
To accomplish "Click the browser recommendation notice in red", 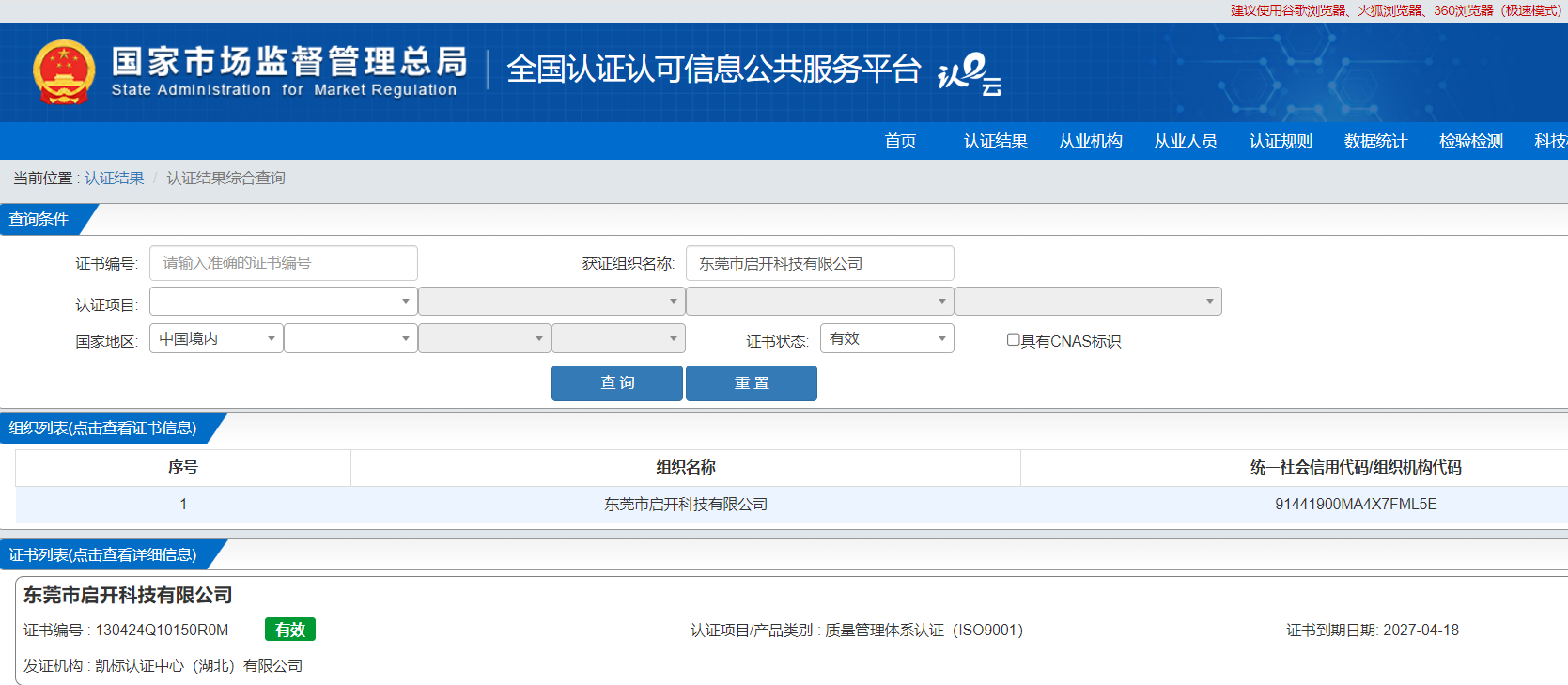I will tap(1396, 10).
